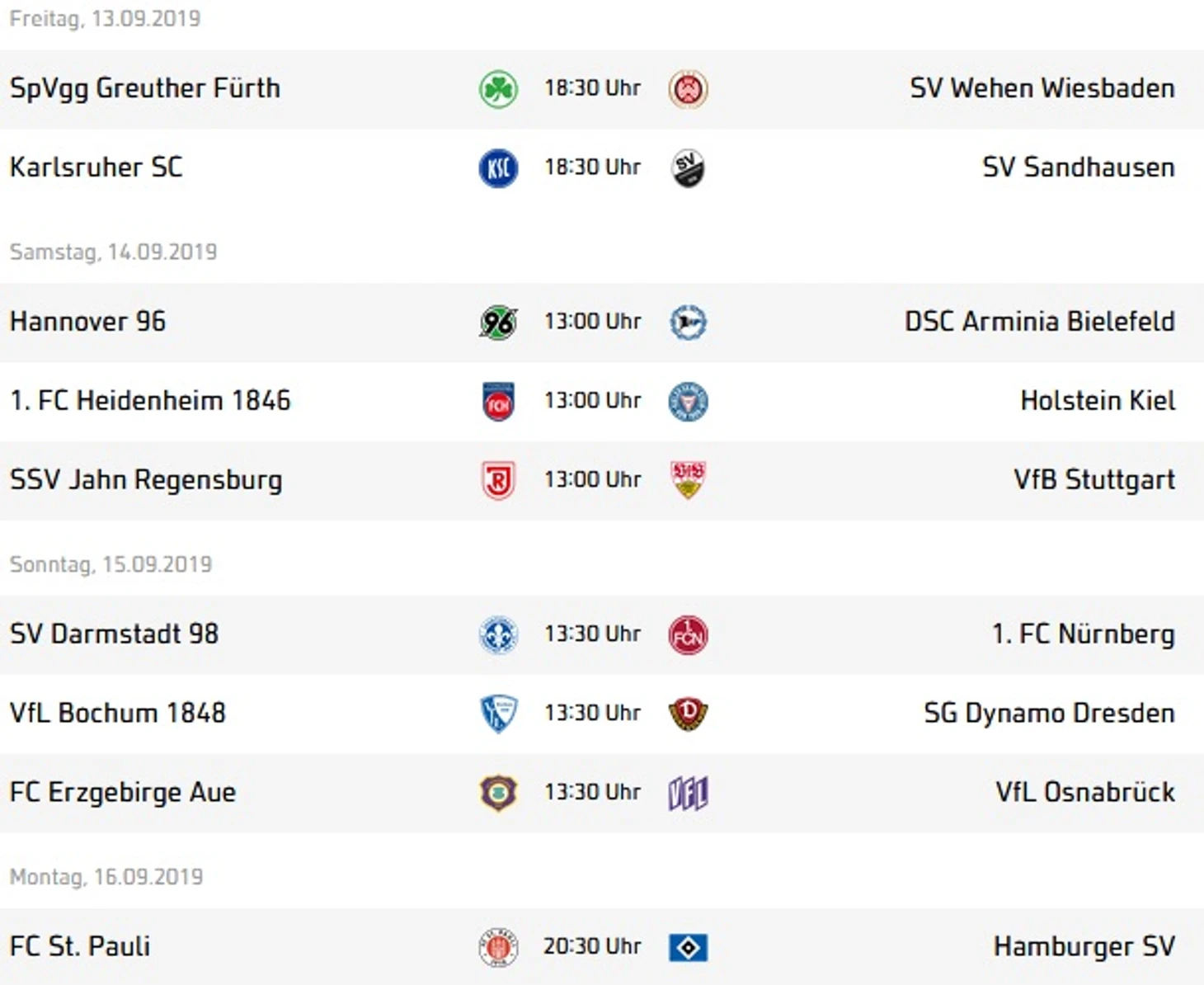Click the 13:00 Uhr time of Regensburg match
Viewport: 1204px width, 985px height.
tap(592, 479)
